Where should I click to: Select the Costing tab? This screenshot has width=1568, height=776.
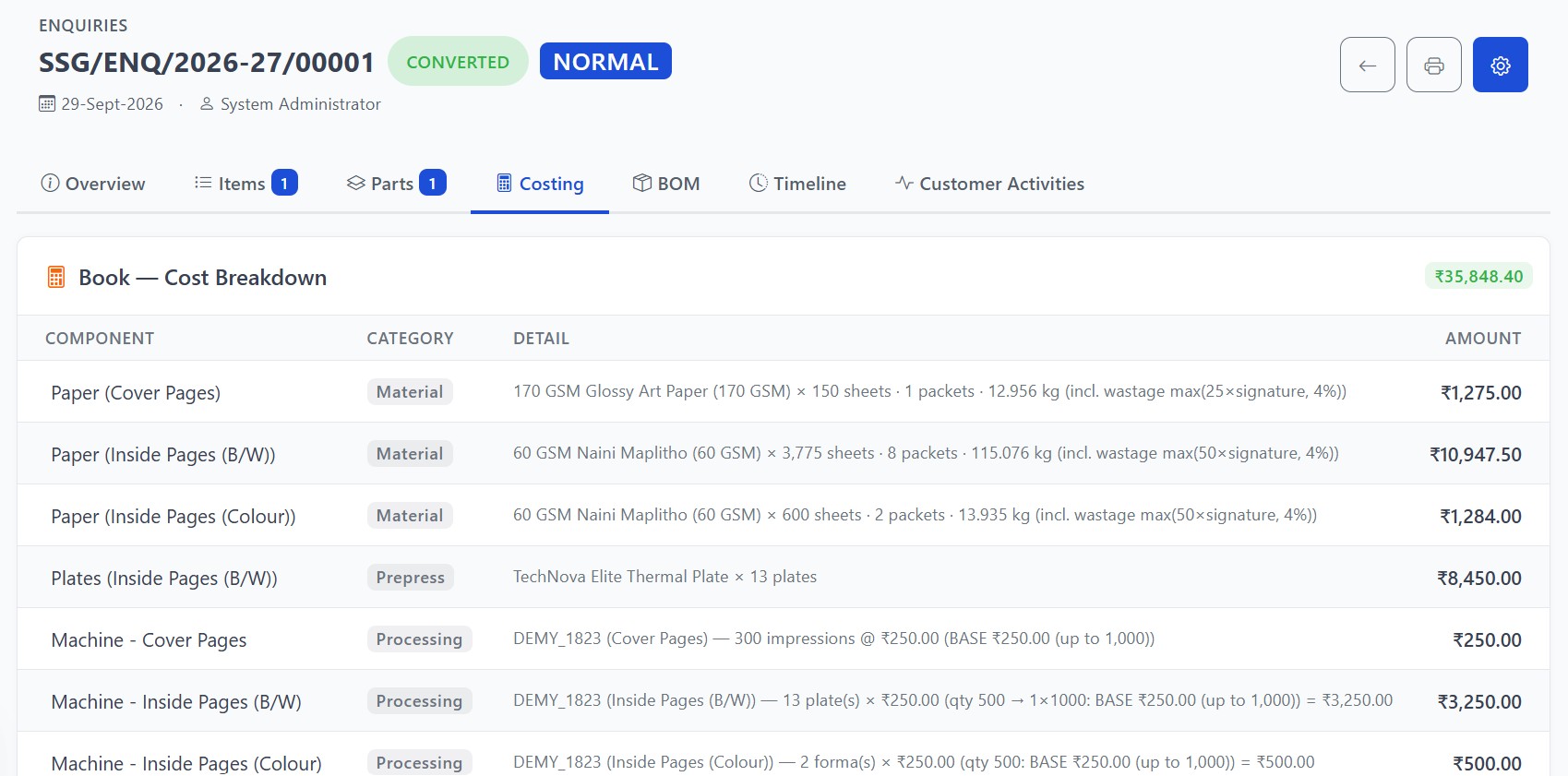(x=540, y=184)
